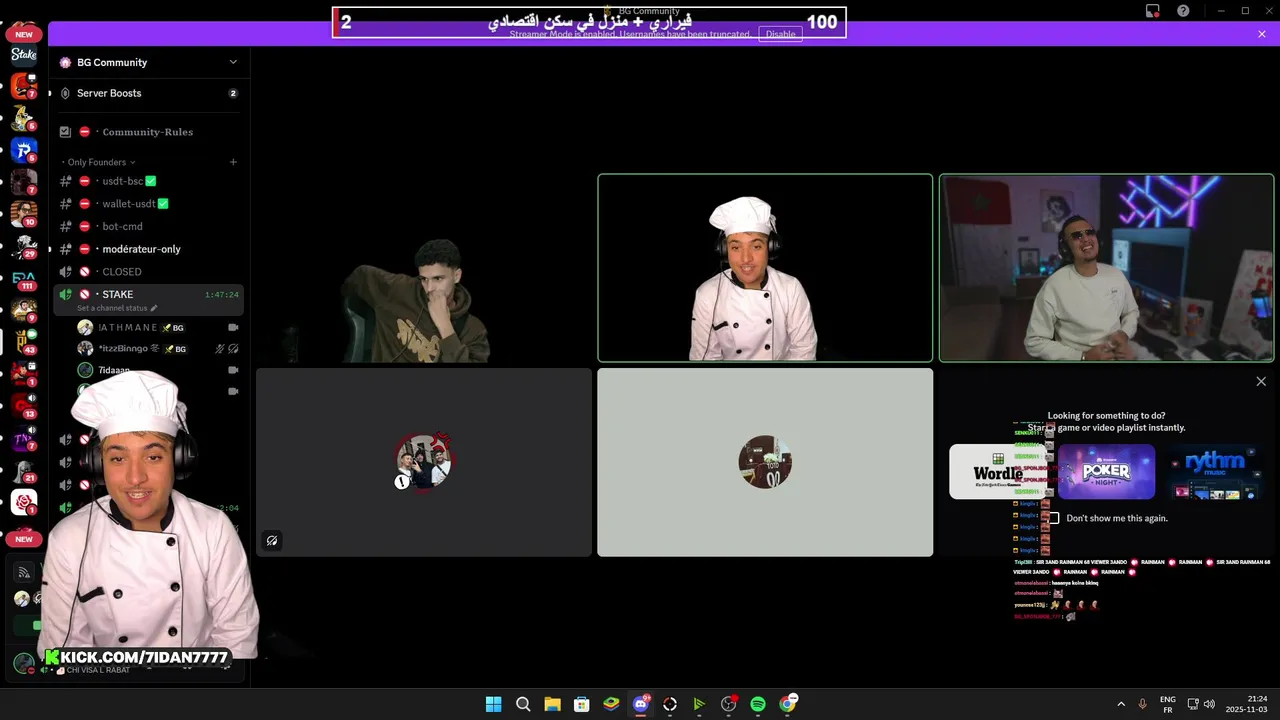Click Disable button in Streamer Mode banner
Image resolution: width=1280 pixels, height=720 pixels.
tap(780, 34)
